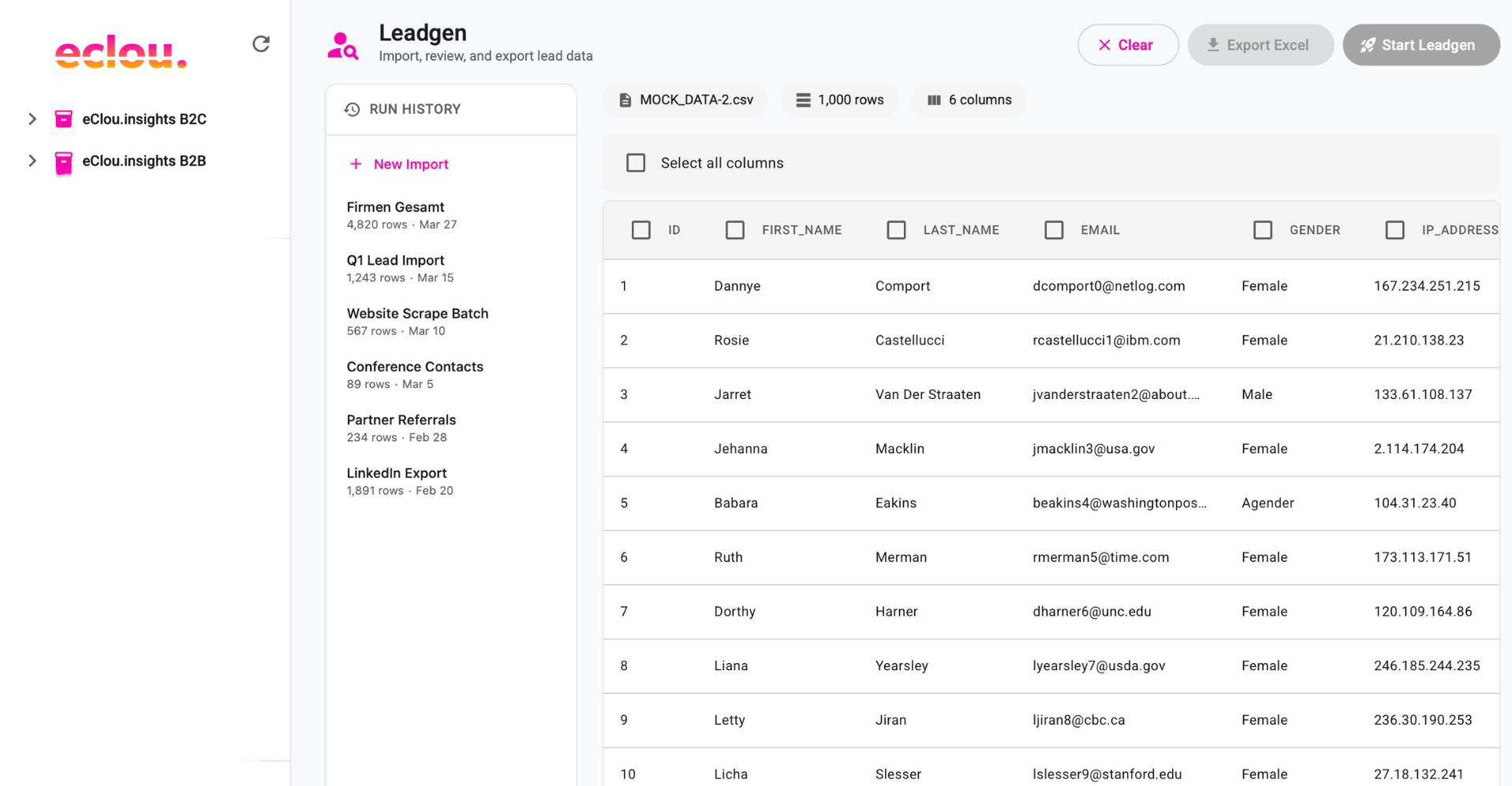The width and height of the screenshot is (1512, 786).
Task: Click last name Van Der Straaten
Action: (x=928, y=395)
